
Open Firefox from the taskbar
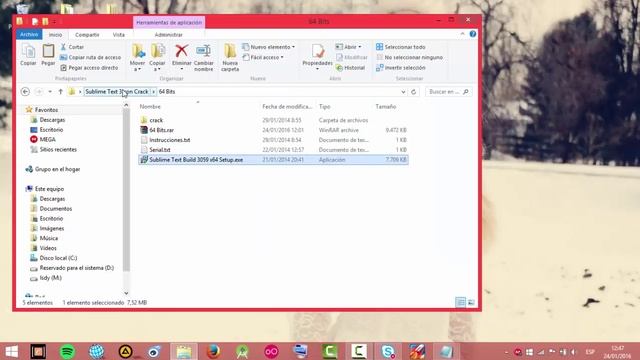(213, 351)
